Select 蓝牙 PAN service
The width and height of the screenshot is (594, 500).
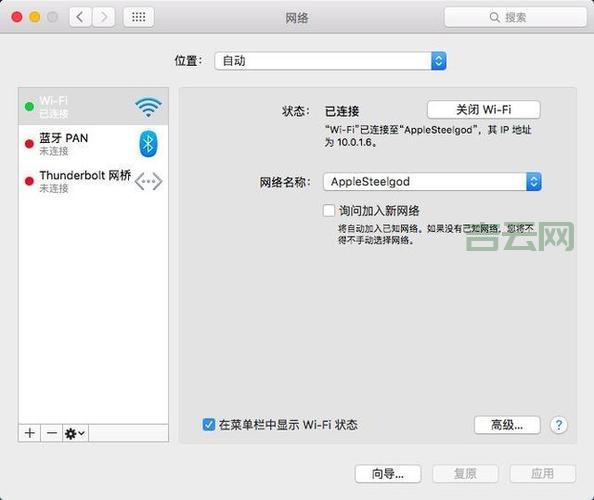[x=93, y=144]
